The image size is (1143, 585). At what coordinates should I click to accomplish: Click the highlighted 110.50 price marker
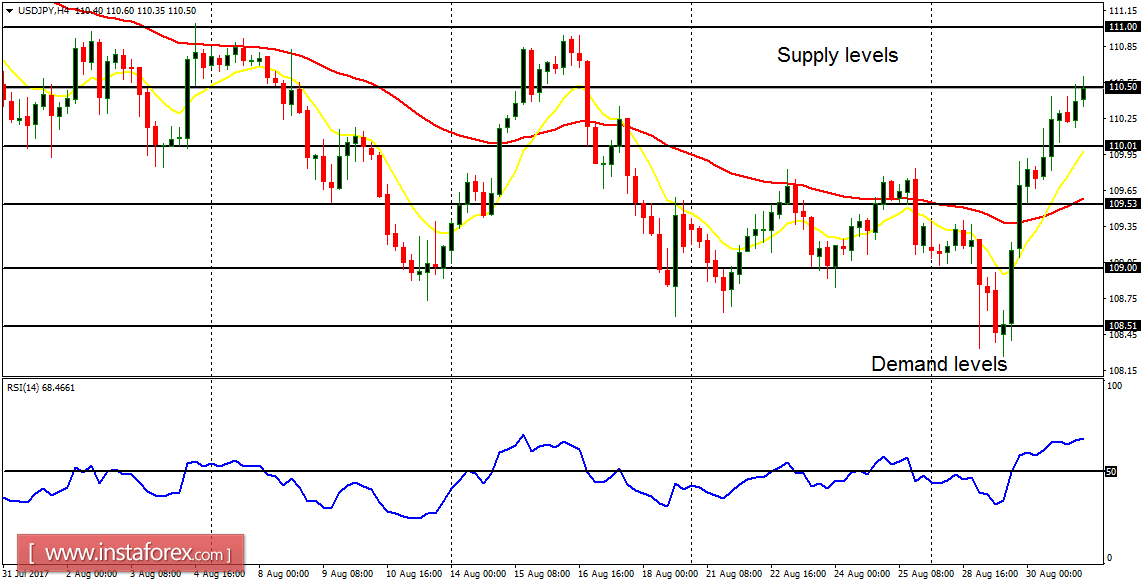tap(1120, 86)
